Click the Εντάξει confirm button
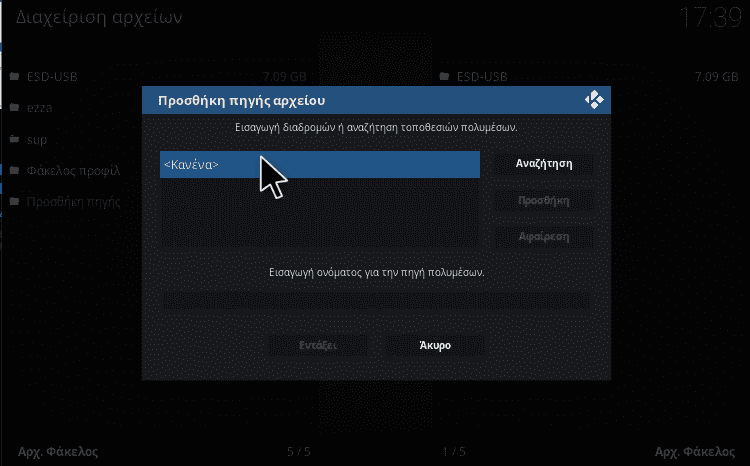 click(318, 345)
